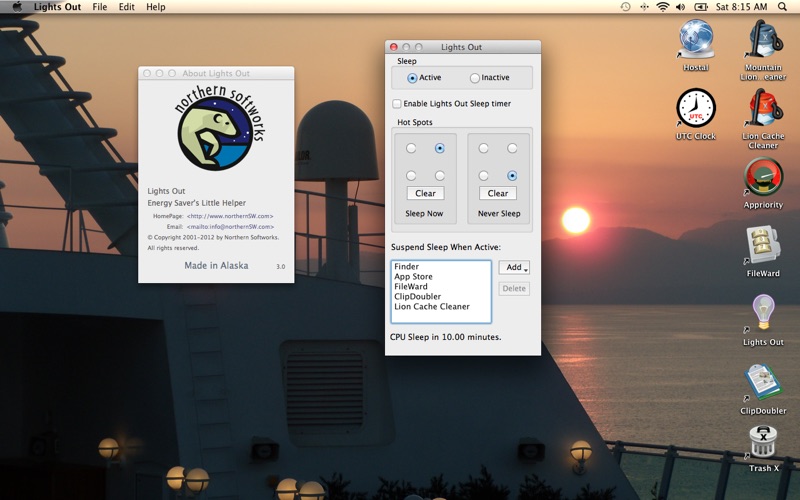Image resolution: width=800 pixels, height=500 pixels.
Task: Click the volume icon in menu bar
Action: pyautogui.click(x=680, y=7)
